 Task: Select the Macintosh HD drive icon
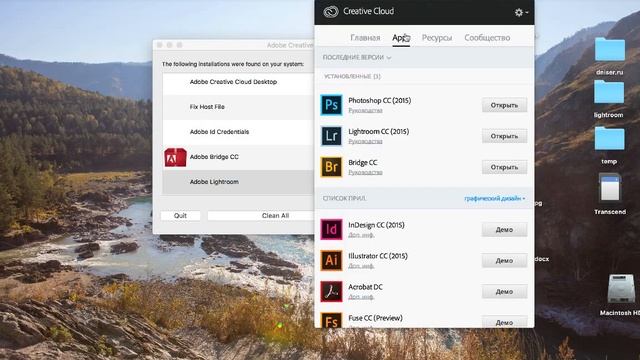click(620, 294)
